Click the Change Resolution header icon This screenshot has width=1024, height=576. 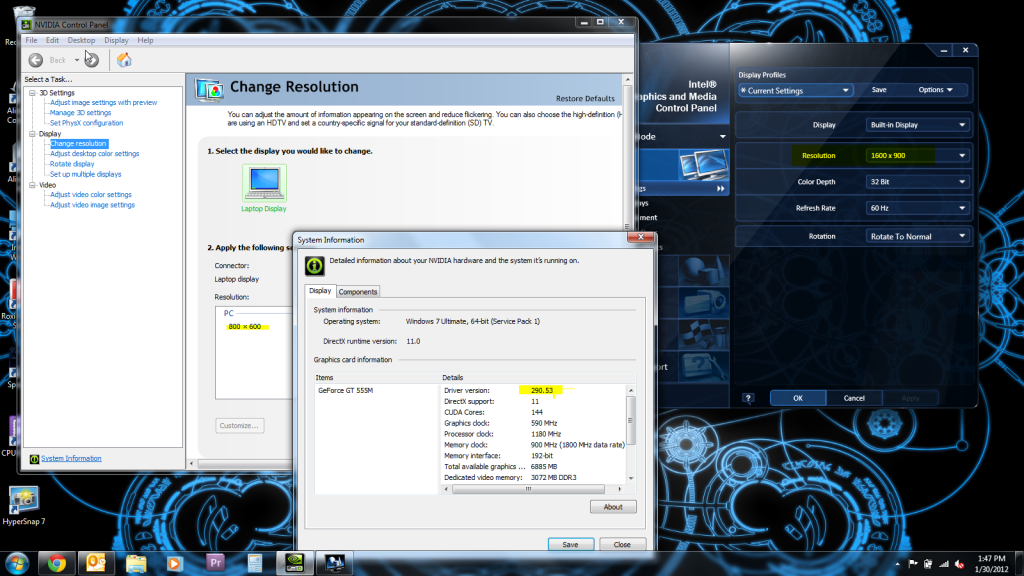209,89
